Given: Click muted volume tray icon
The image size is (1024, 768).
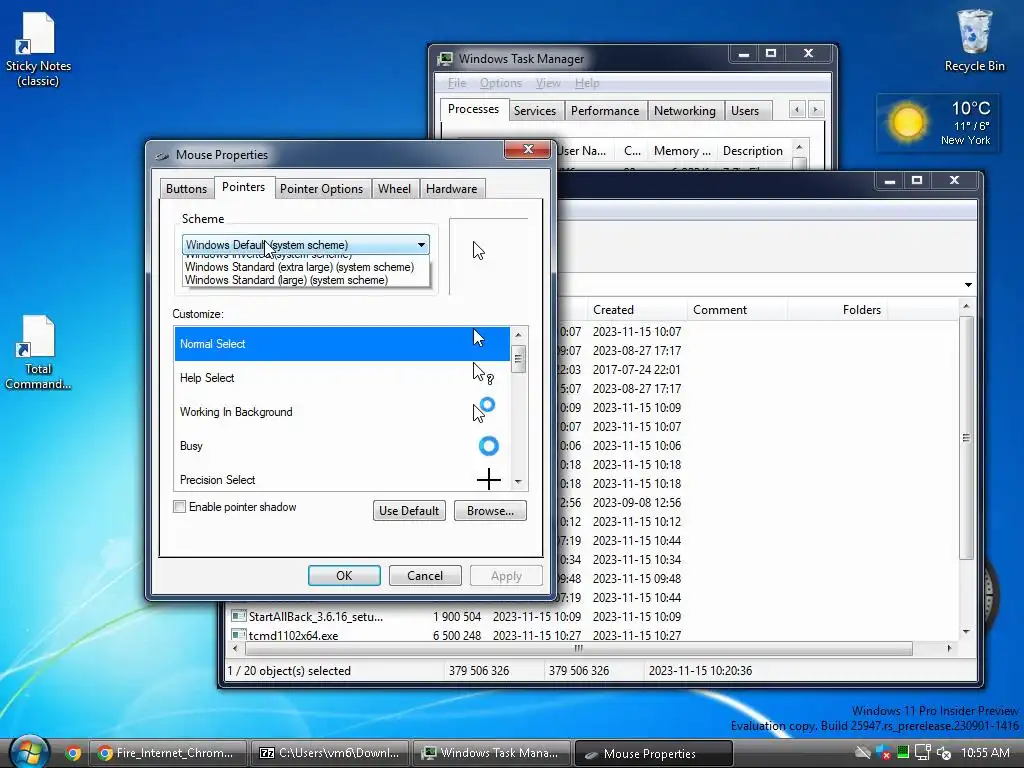Looking at the screenshot, I should [x=943, y=753].
